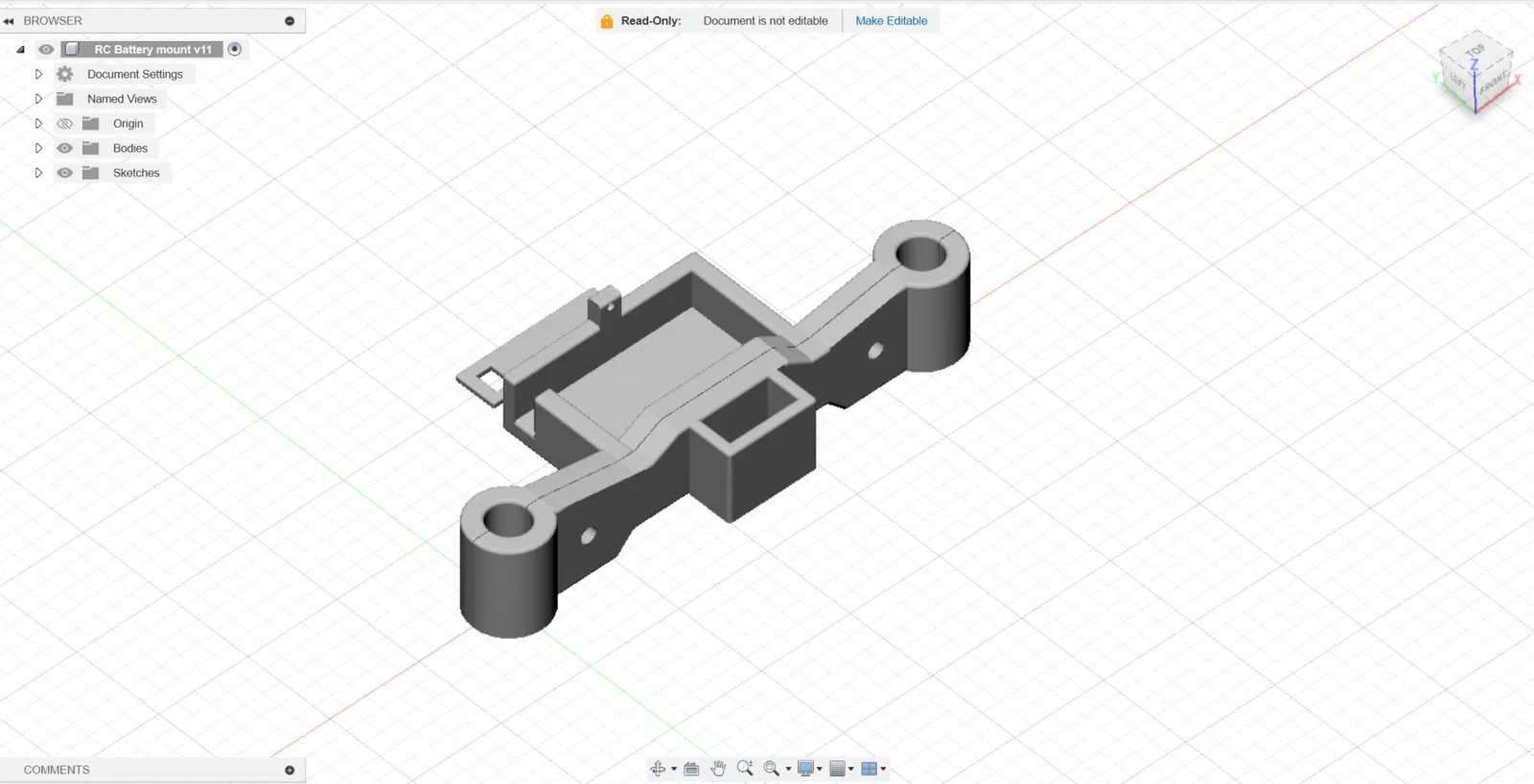This screenshot has width=1534, height=784.
Task: Show the Origin folder using its eye
Action: point(65,124)
